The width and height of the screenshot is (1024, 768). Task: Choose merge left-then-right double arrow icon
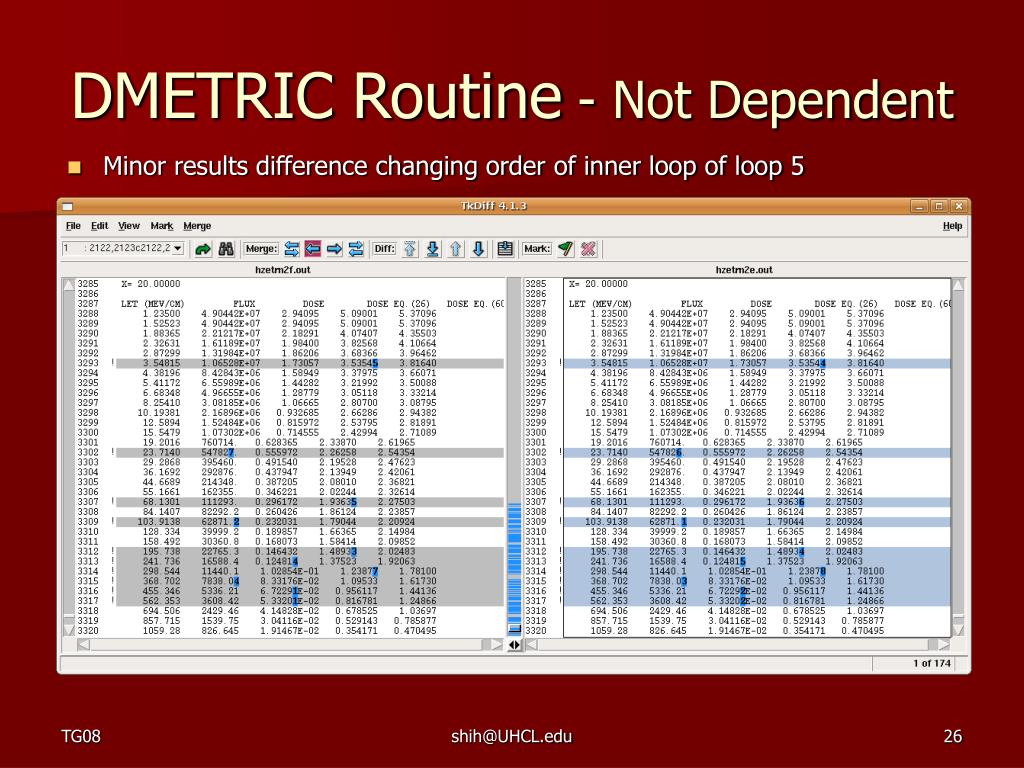pos(292,249)
